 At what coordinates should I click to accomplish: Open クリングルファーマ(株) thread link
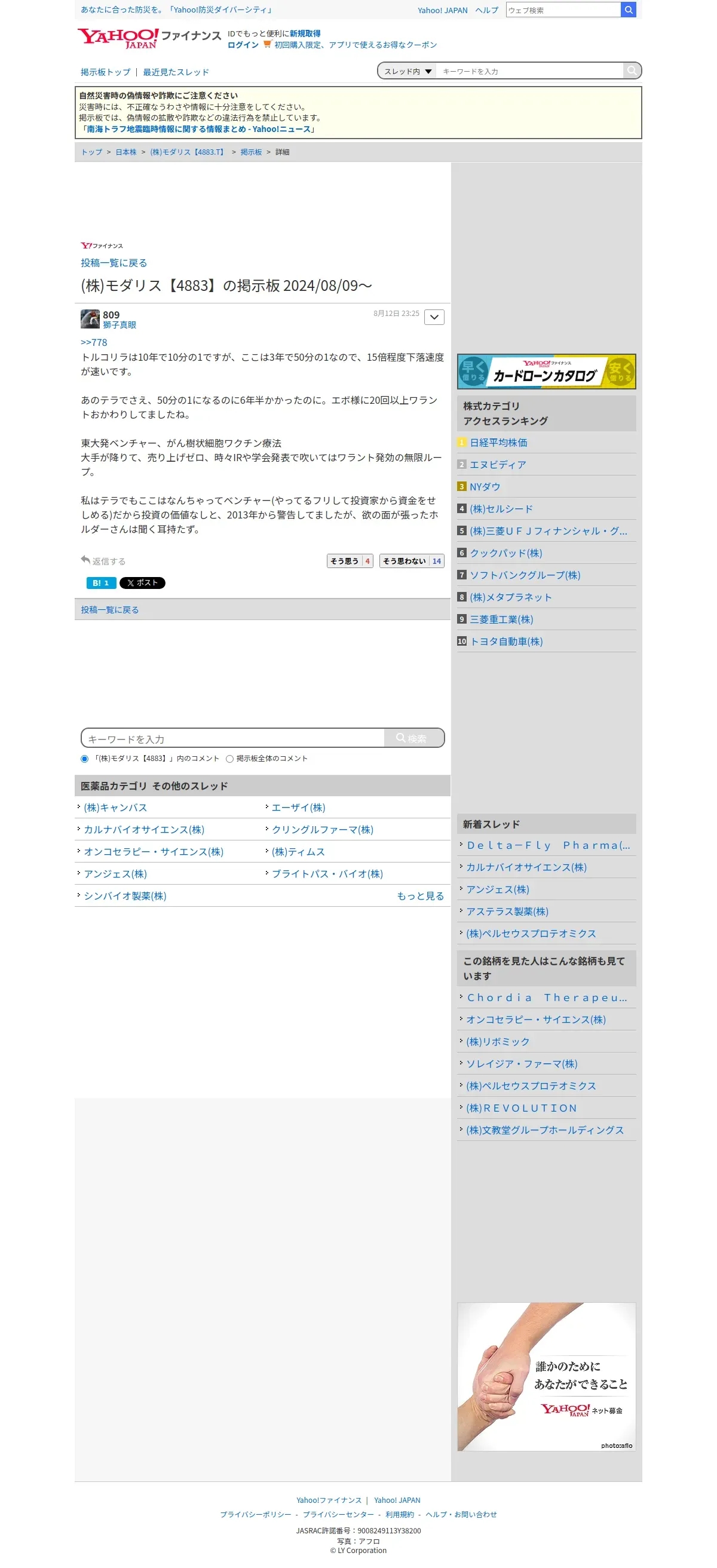(323, 830)
